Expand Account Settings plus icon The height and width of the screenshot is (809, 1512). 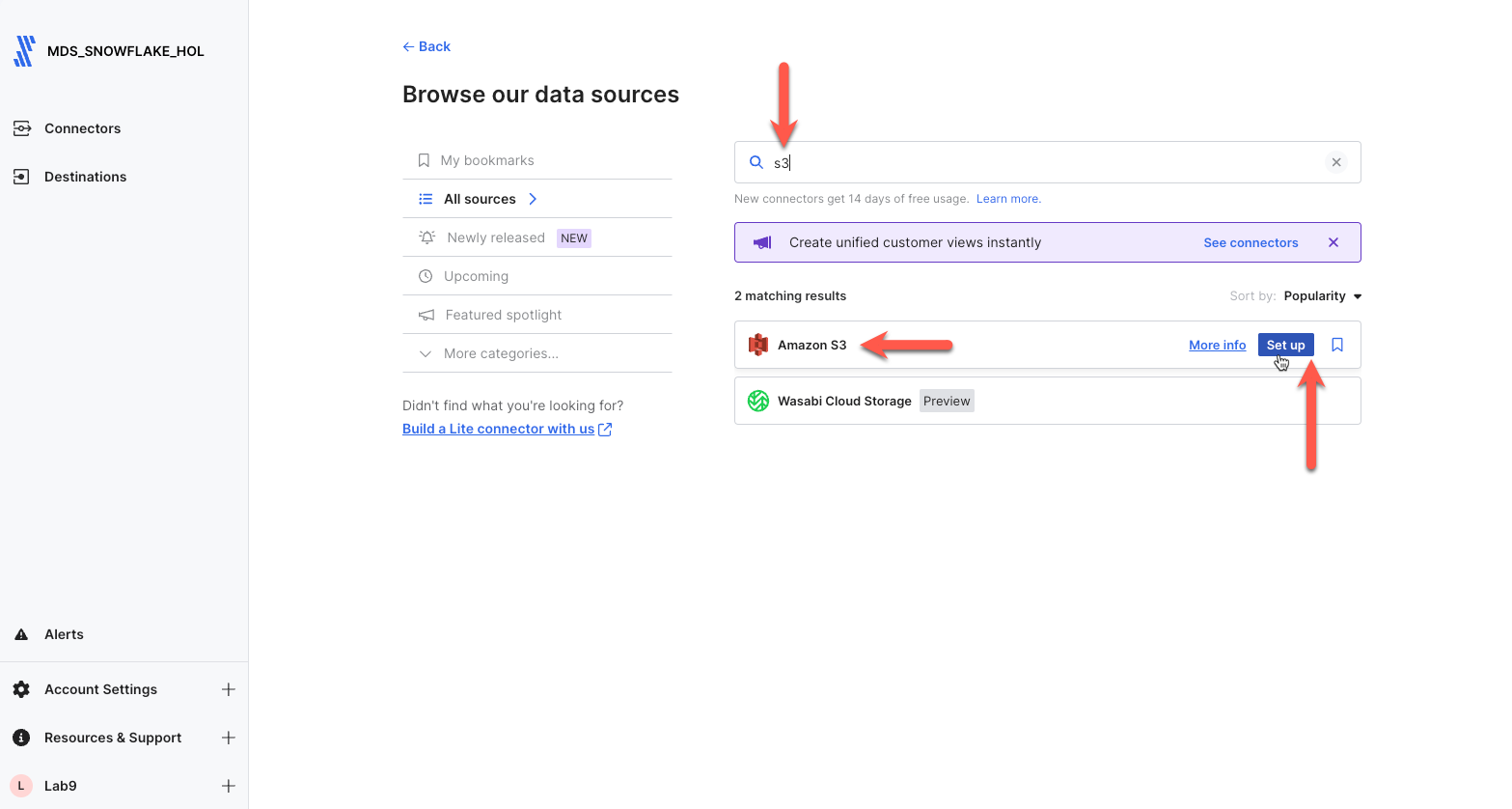point(229,689)
